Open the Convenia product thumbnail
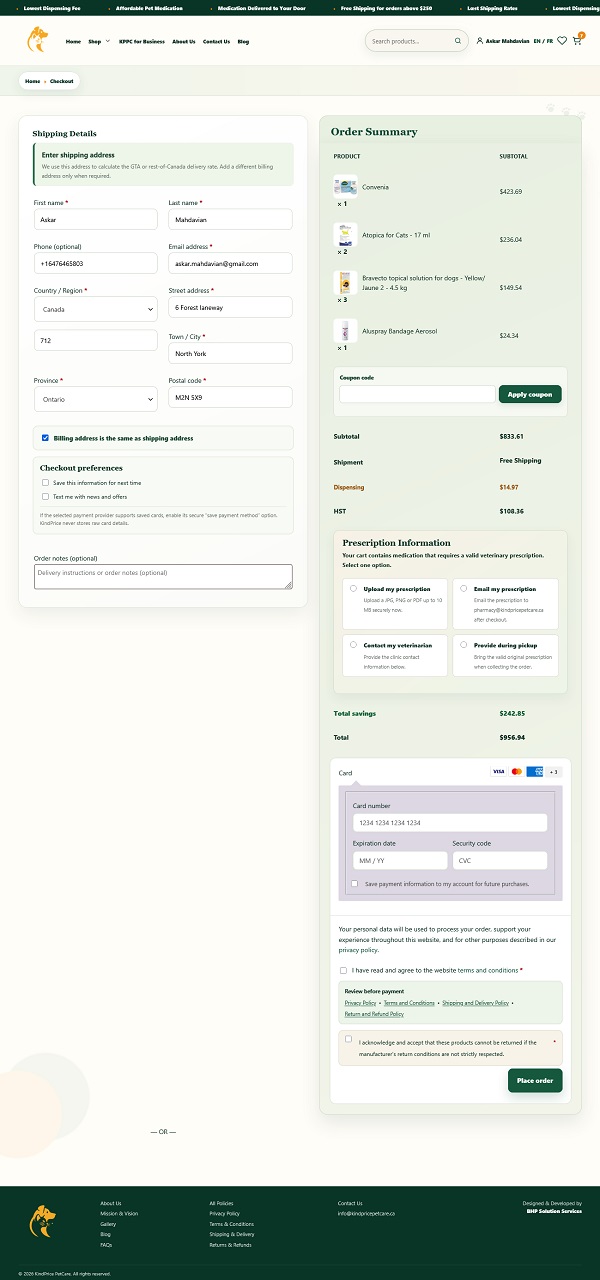 [345, 187]
